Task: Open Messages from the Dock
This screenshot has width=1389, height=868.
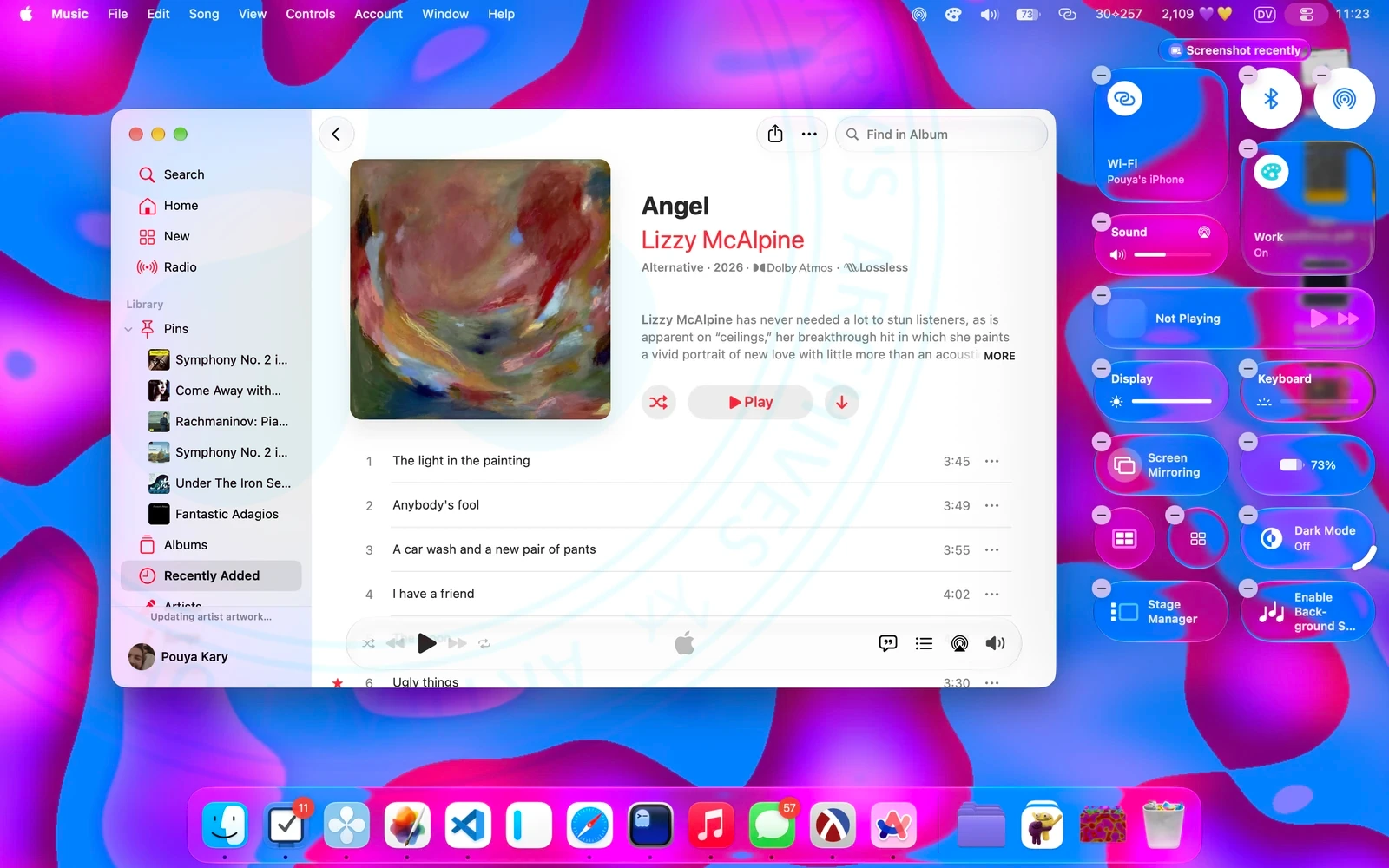Action: 772,825
